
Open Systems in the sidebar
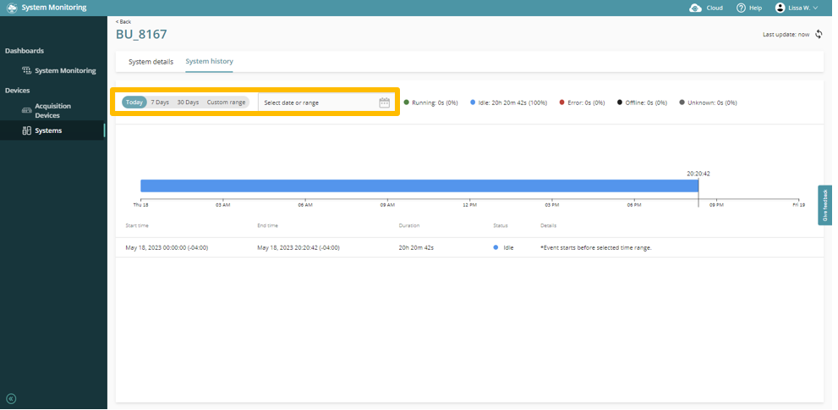(48, 131)
